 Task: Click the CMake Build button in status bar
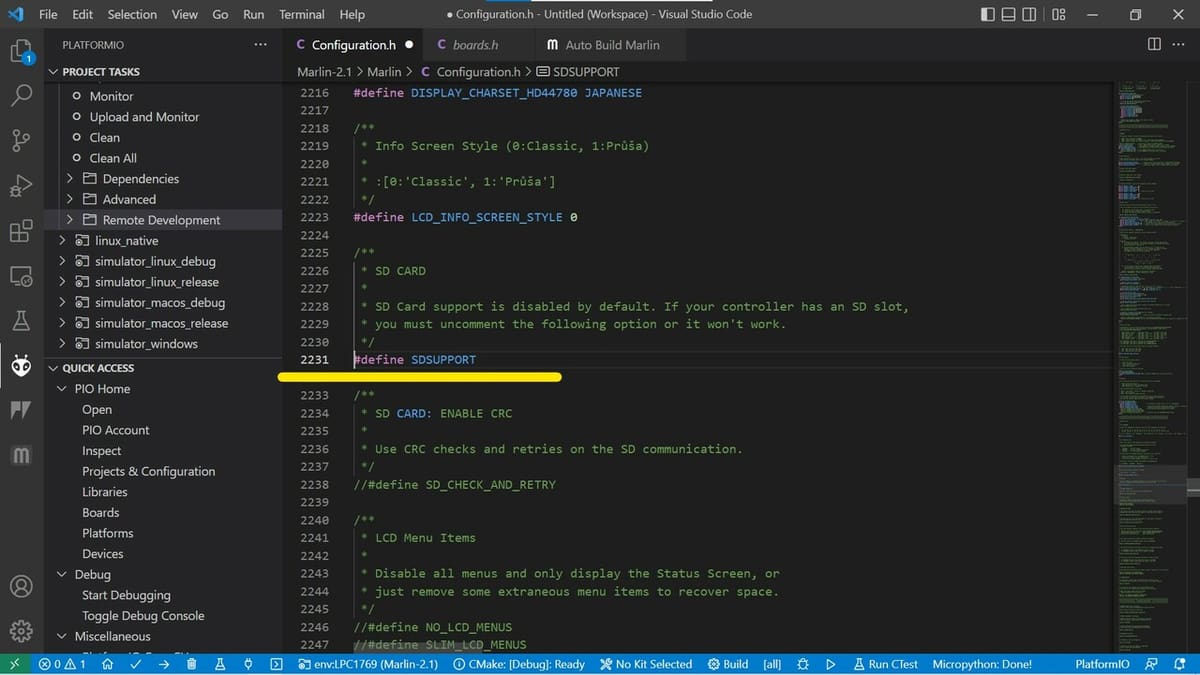(728, 664)
